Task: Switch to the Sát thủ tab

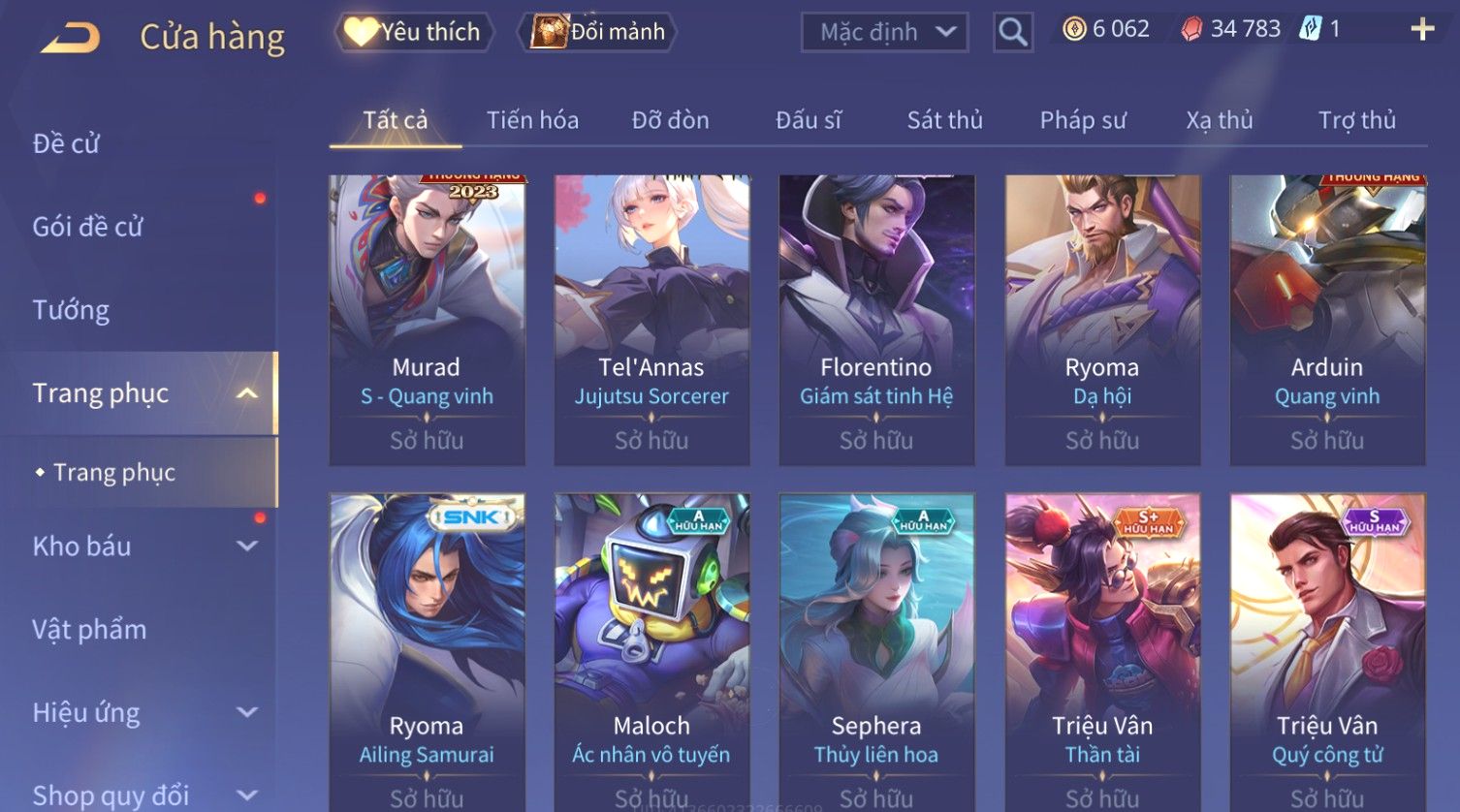Action: tap(944, 120)
